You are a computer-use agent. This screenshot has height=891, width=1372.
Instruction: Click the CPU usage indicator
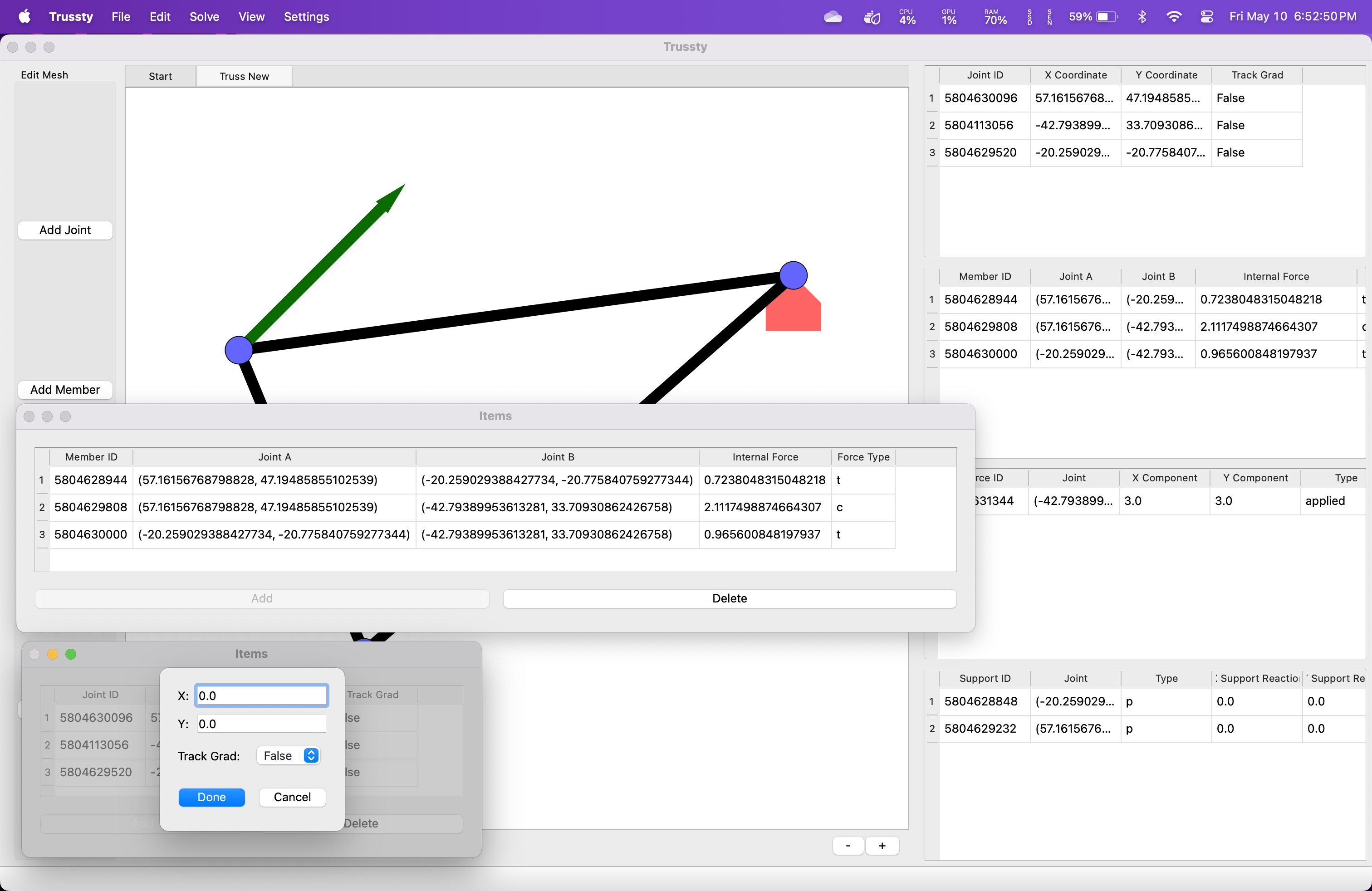(907, 17)
